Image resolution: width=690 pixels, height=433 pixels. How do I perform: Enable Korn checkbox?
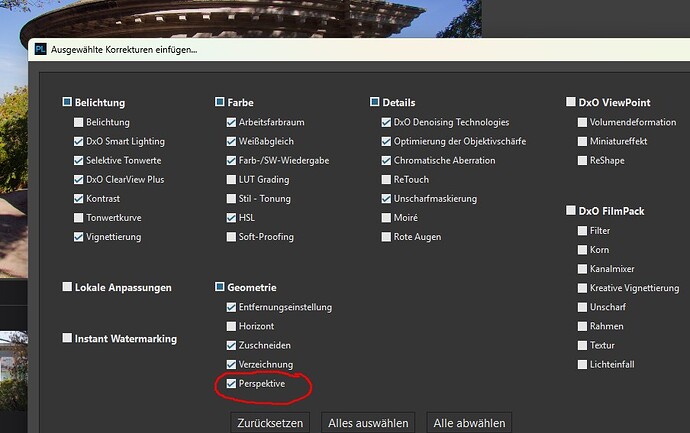point(582,250)
